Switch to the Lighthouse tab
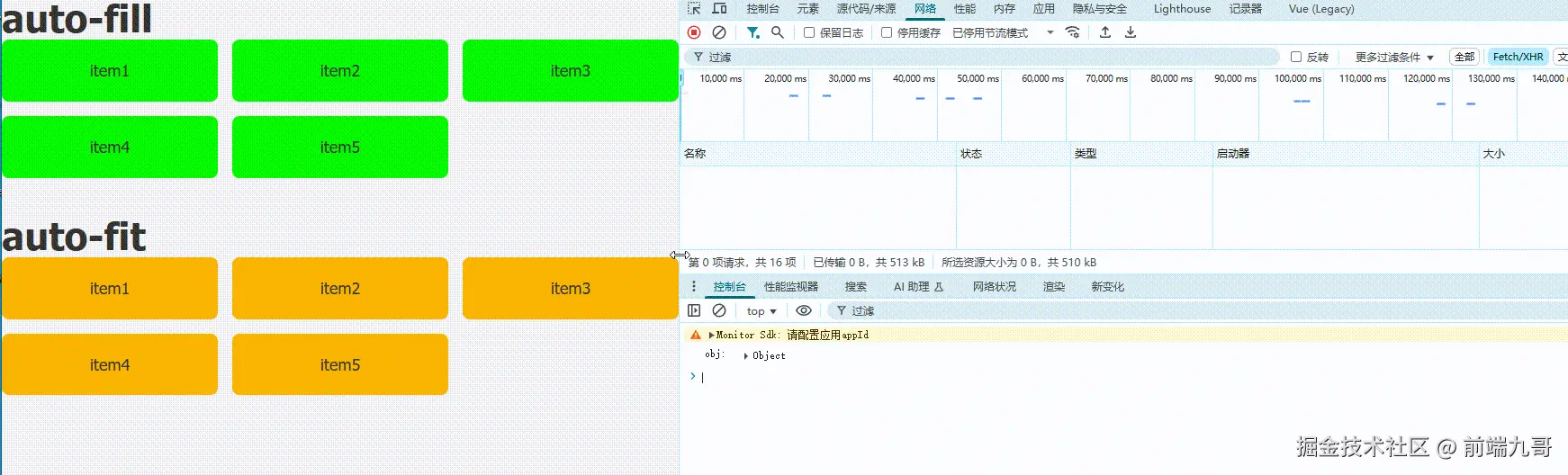The height and width of the screenshot is (475, 1568). point(1182,9)
